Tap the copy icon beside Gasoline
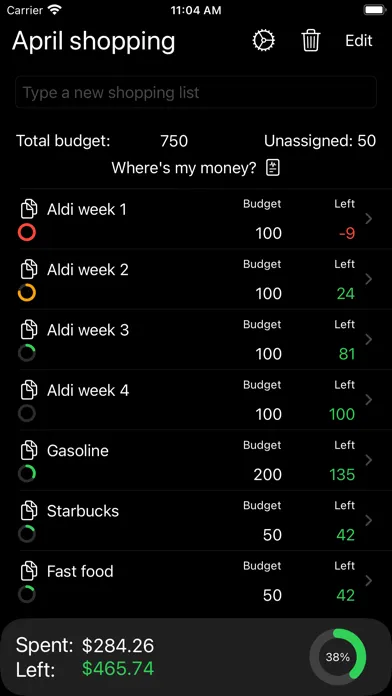This screenshot has width=392, height=696. click(29, 451)
